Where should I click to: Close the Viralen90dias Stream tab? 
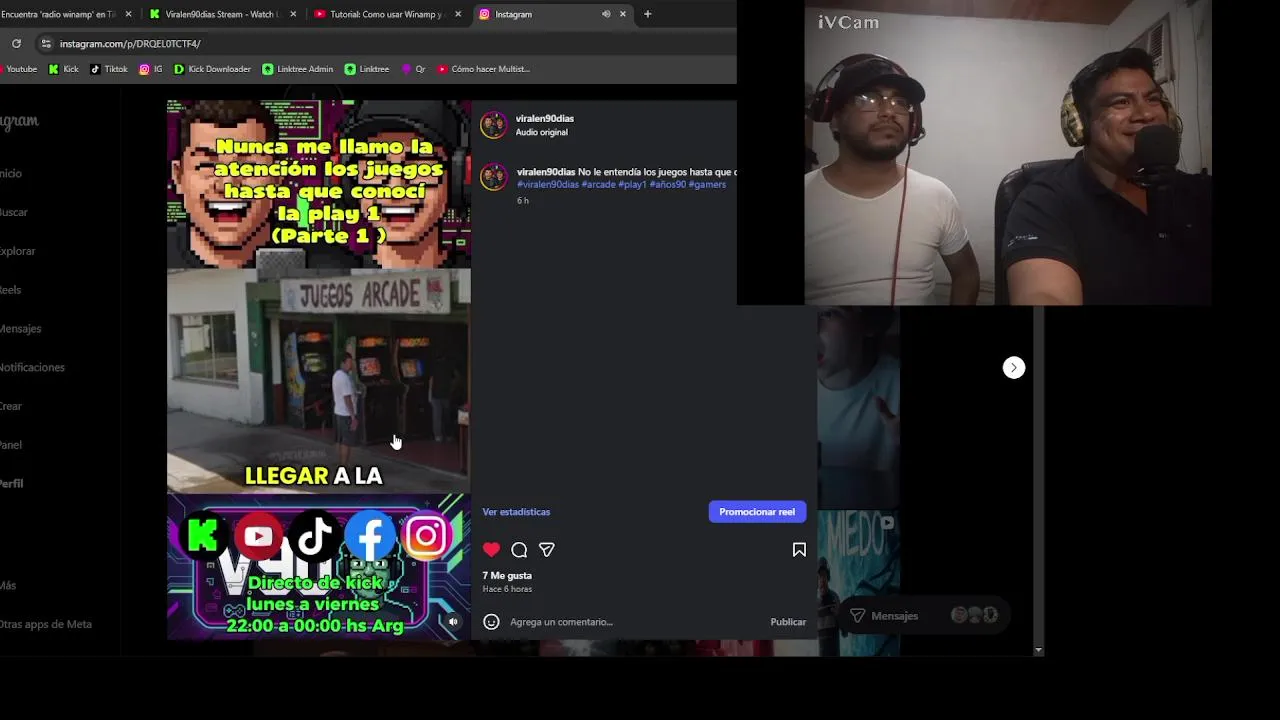pyautogui.click(x=293, y=14)
